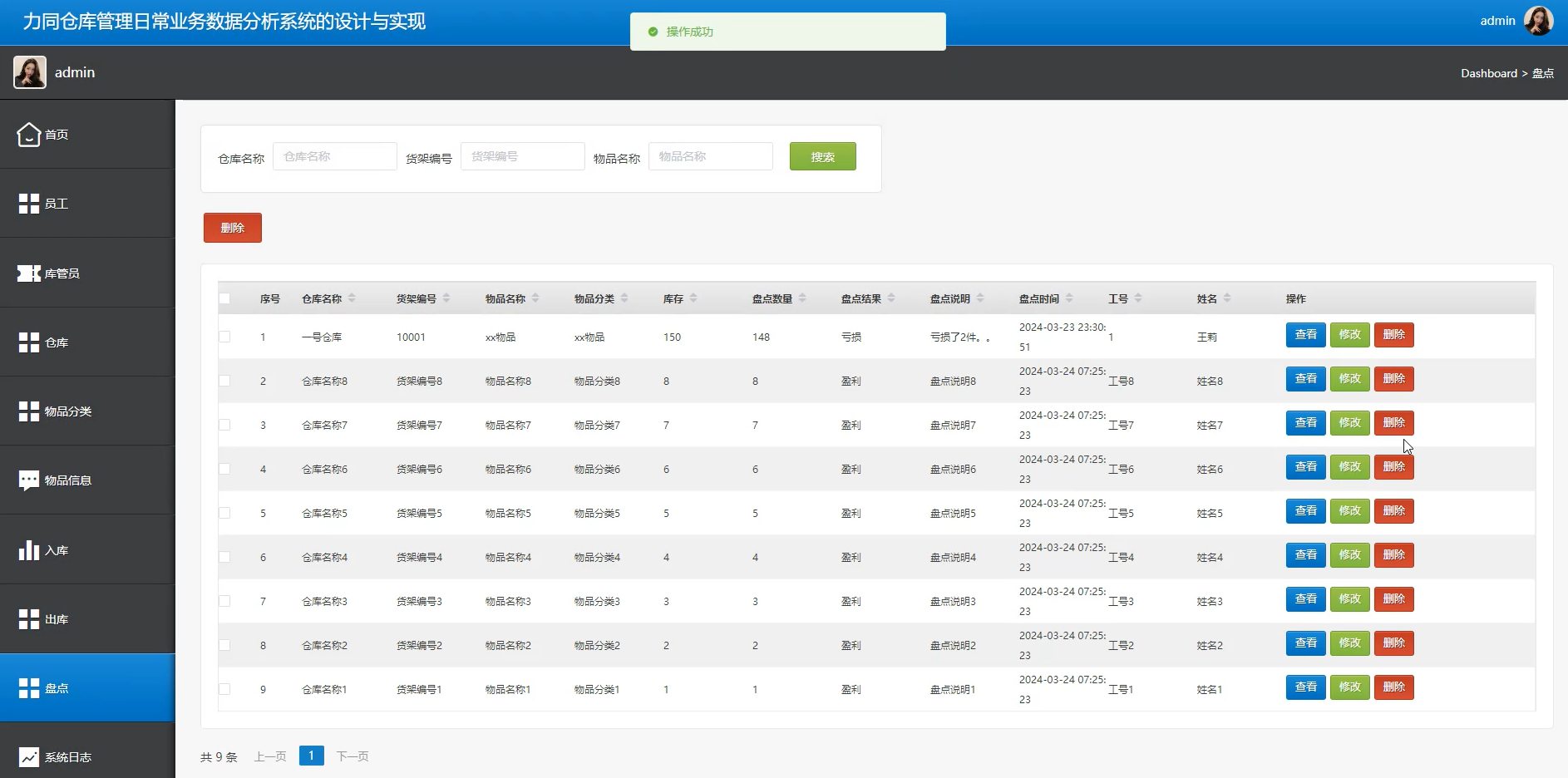Screen dimensions: 1568x778
Task: Check the checkbox for row 仓库名称3
Action: point(224,601)
